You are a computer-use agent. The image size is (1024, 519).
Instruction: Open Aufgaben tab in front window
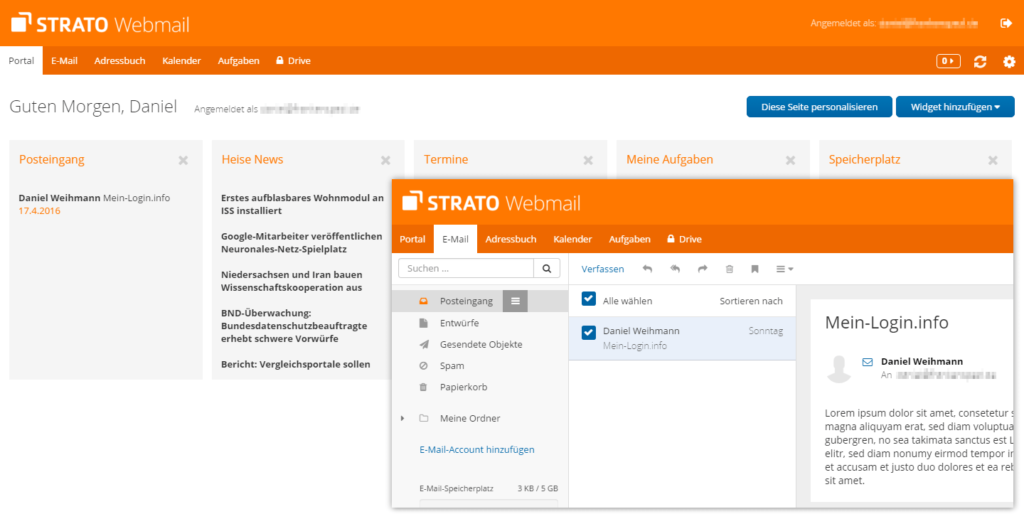tap(630, 240)
